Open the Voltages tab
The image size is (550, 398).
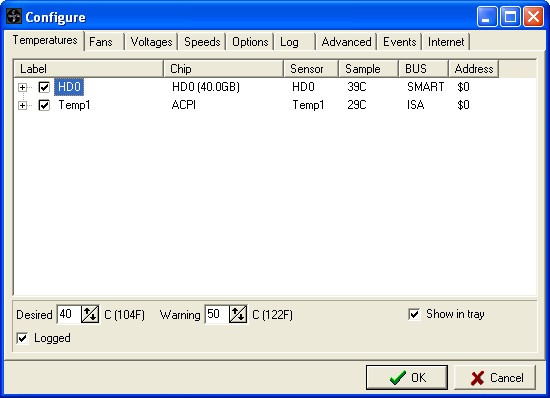151,42
